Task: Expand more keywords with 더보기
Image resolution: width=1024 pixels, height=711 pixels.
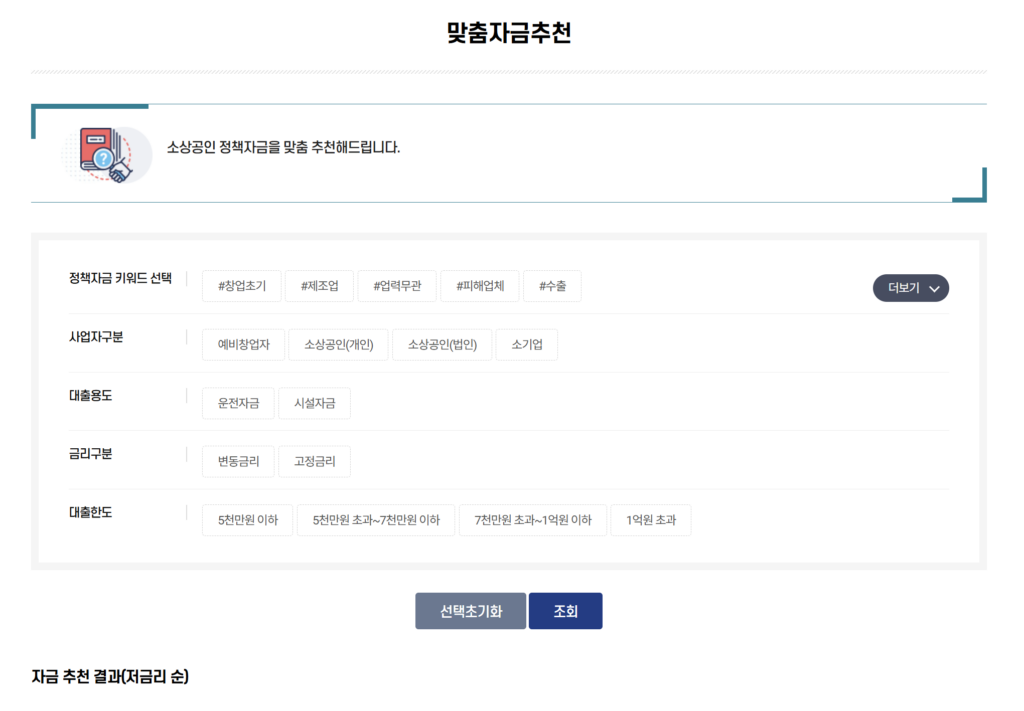Action: pyautogui.click(x=910, y=288)
